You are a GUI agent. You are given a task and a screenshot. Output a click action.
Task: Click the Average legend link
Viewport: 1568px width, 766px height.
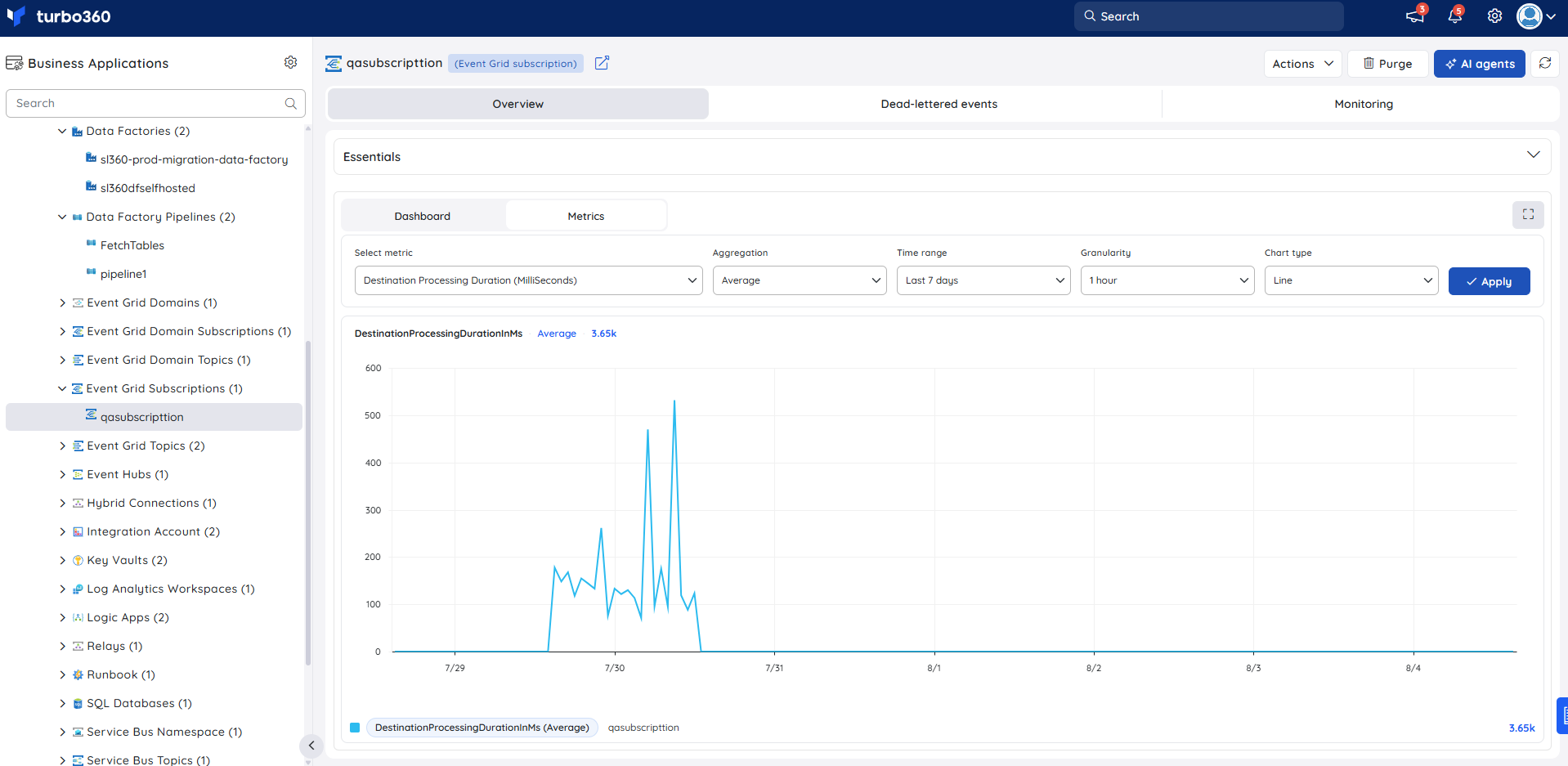(557, 334)
